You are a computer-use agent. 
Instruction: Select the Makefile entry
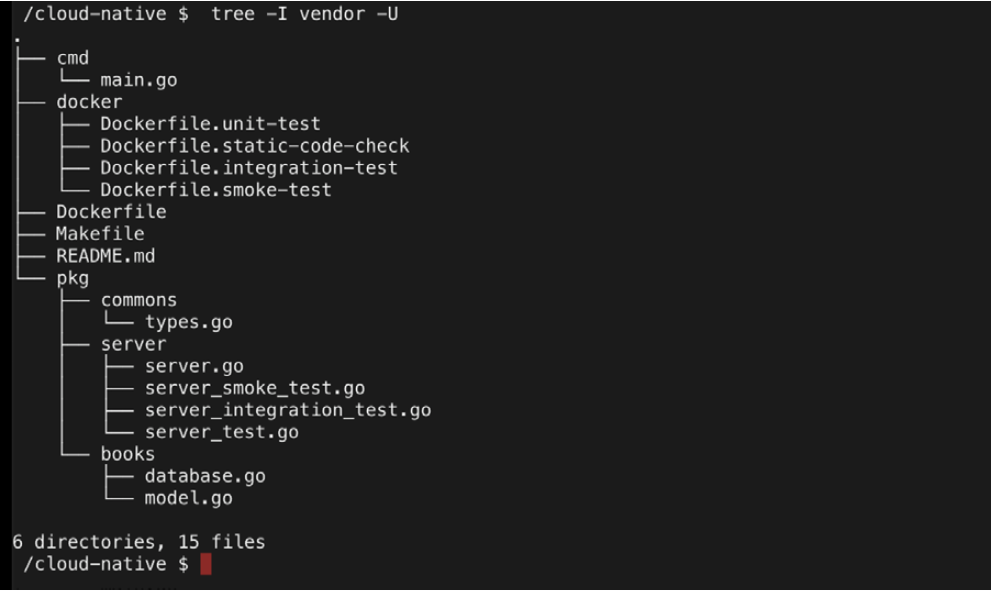click(x=100, y=234)
